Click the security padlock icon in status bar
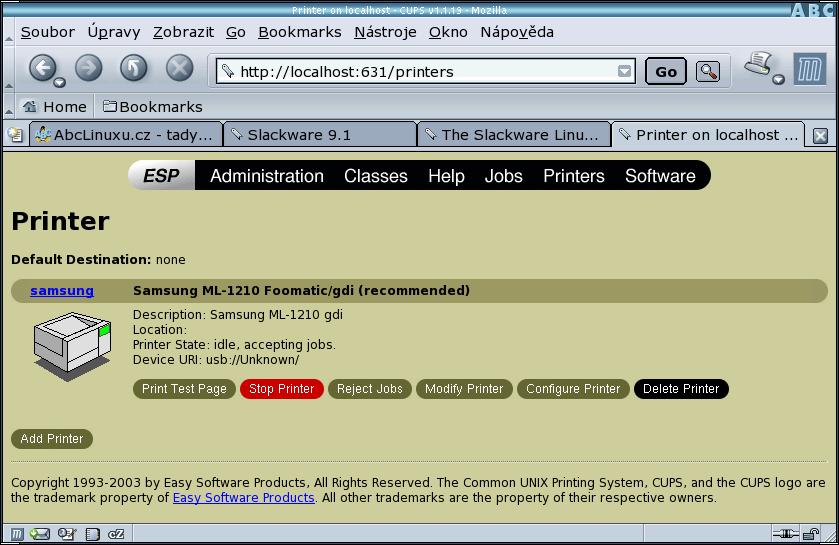Screen dimensions: 839x545 [811, 533]
